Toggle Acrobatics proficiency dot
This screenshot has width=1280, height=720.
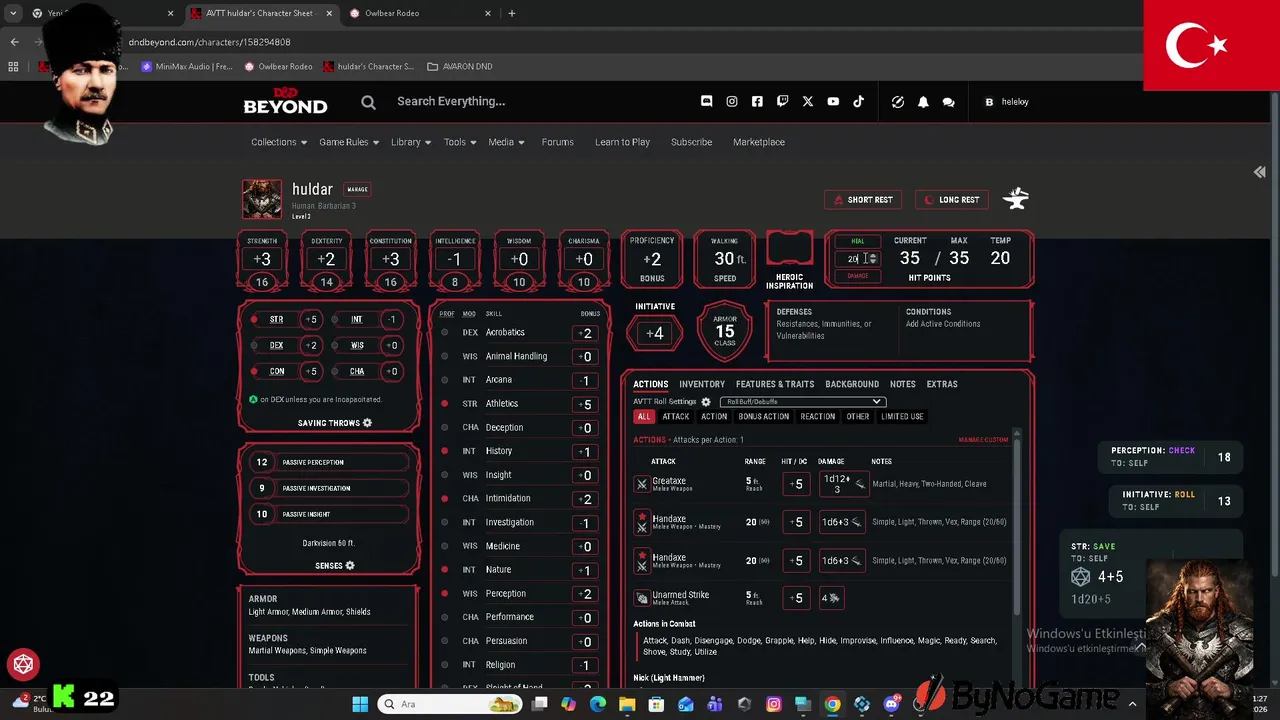pyautogui.click(x=445, y=332)
